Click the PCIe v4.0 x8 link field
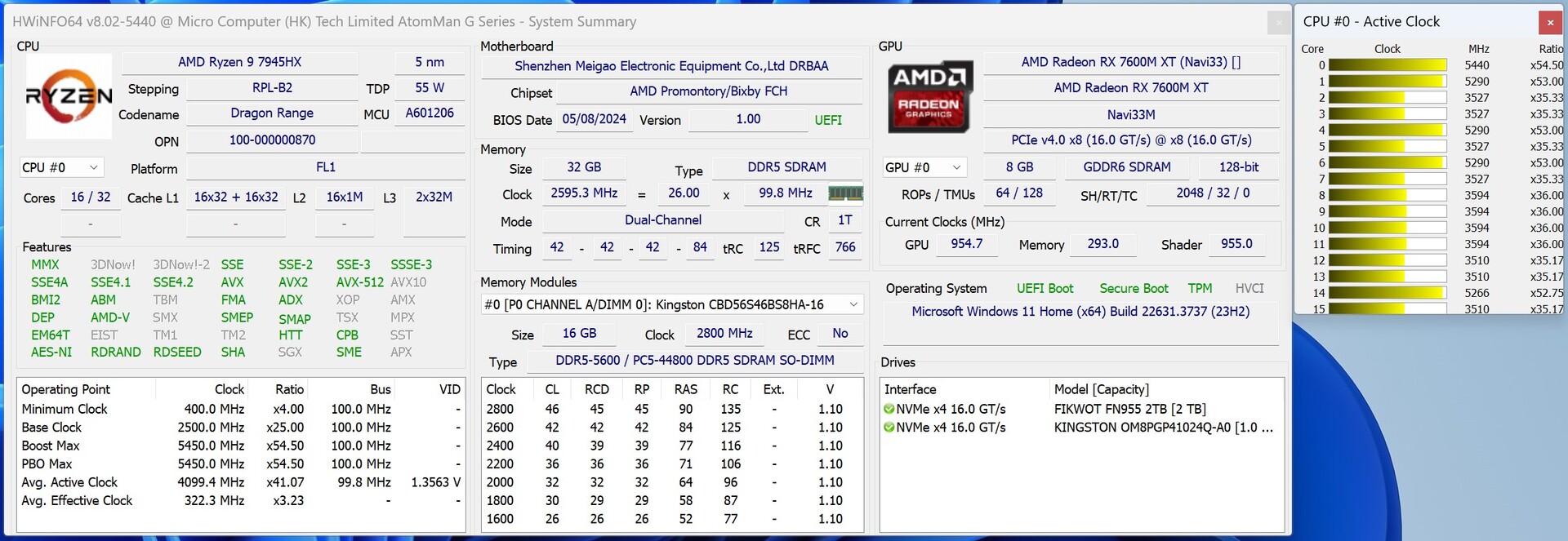 tap(1131, 140)
